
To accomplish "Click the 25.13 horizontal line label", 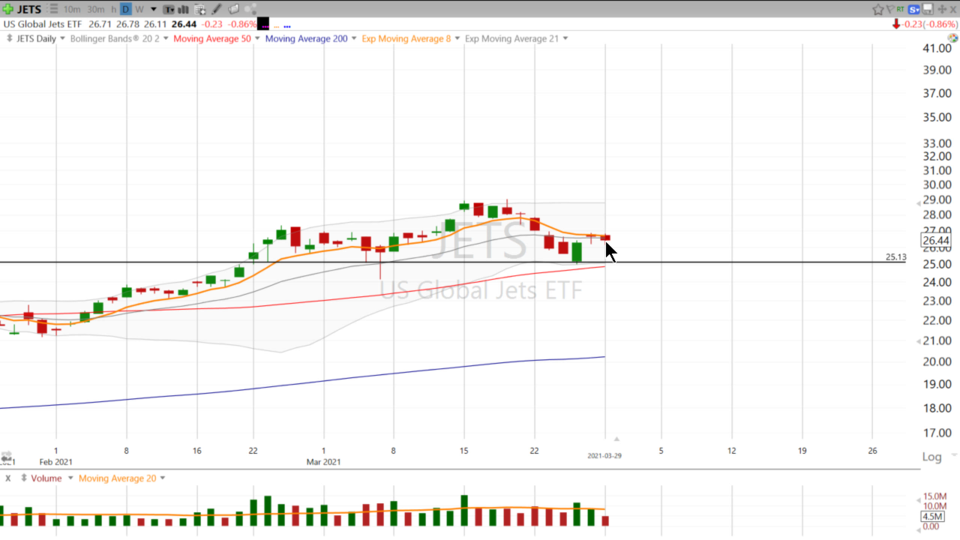I will pyautogui.click(x=896, y=257).
